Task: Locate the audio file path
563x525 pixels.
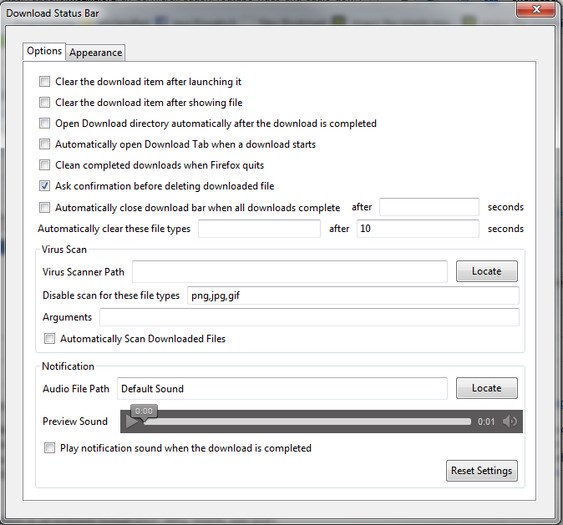Action: (x=487, y=388)
